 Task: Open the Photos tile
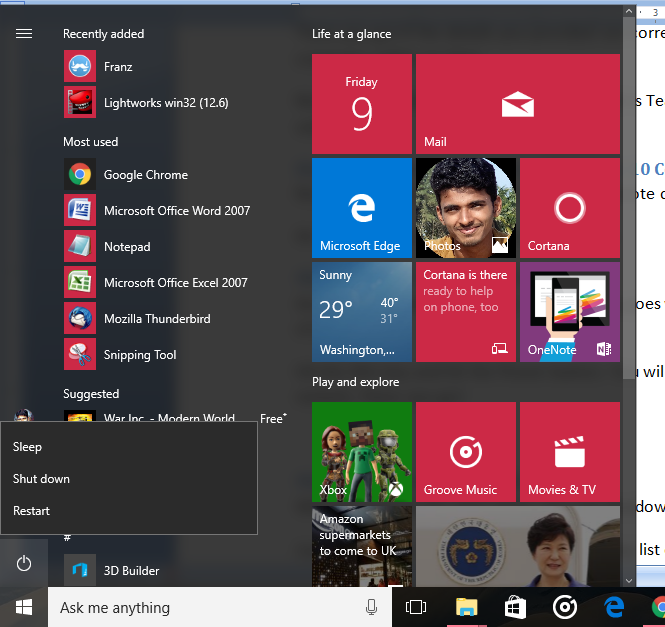tap(466, 208)
